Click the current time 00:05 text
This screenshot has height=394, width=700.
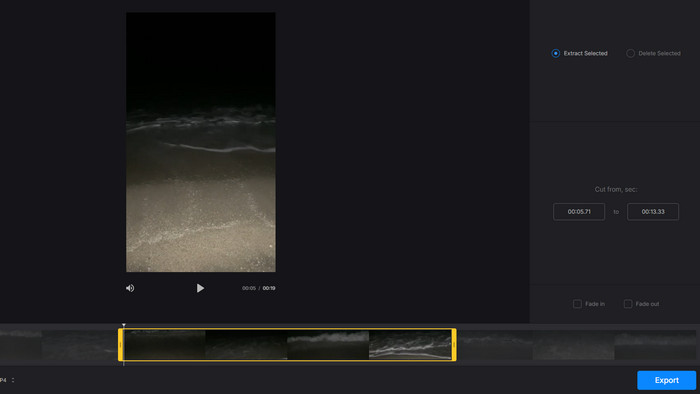(249, 288)
